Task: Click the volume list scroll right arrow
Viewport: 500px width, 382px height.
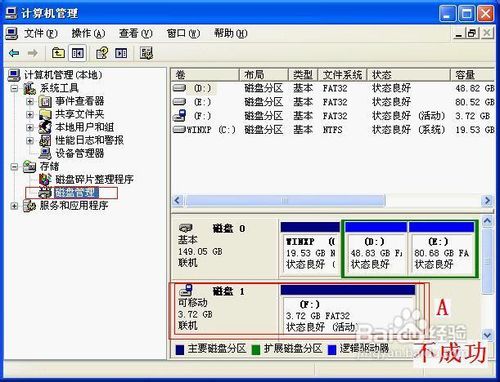Action: [488, 200]
